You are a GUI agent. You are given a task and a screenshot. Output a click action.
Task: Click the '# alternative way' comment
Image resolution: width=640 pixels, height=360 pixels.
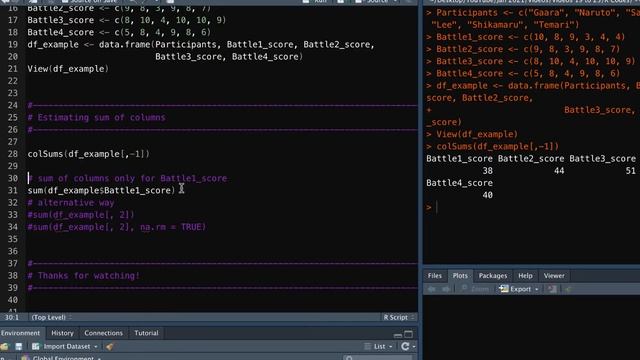tap(71, 202)
